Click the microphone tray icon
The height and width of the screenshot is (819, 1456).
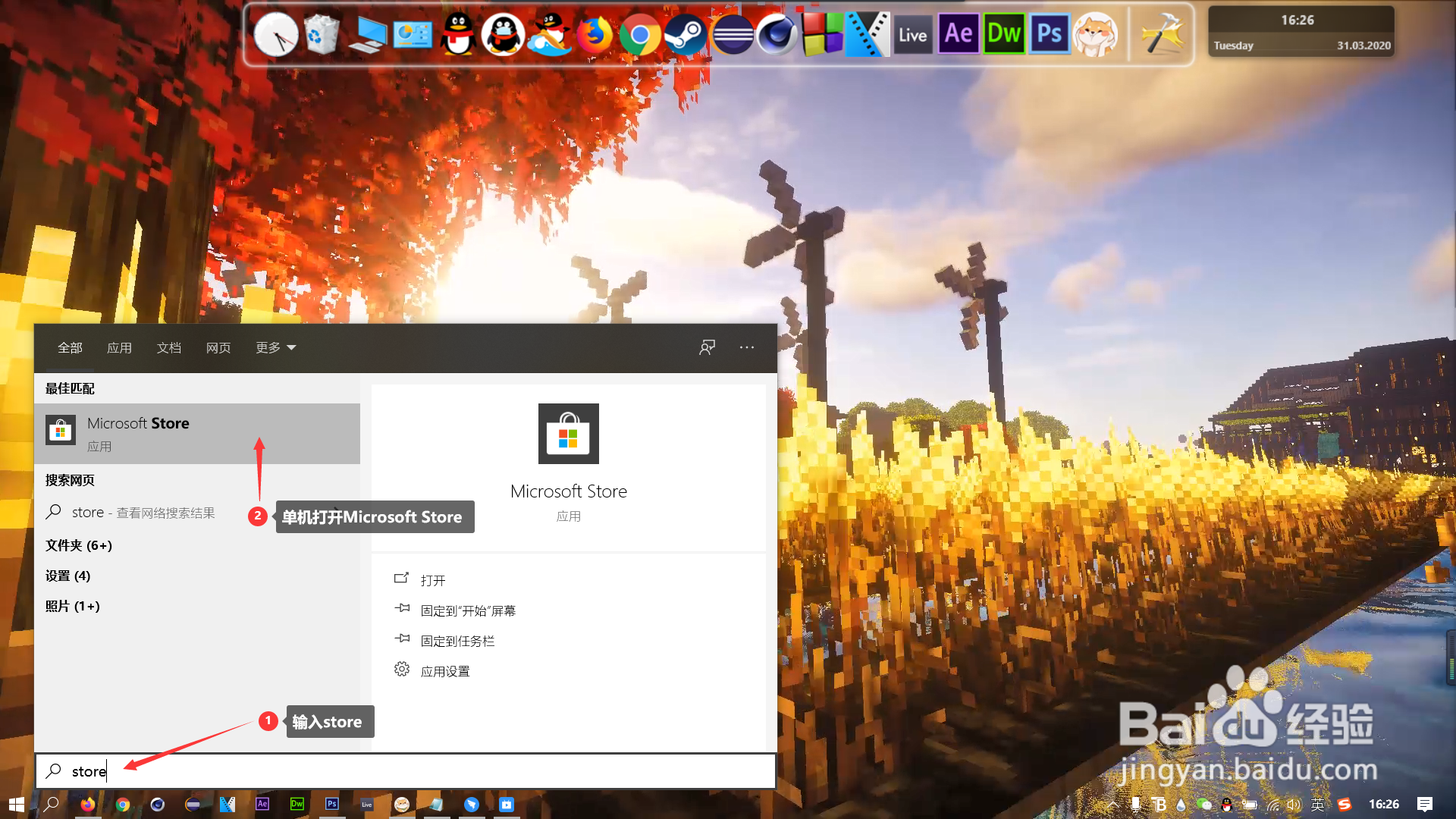tap(1135, 805)
